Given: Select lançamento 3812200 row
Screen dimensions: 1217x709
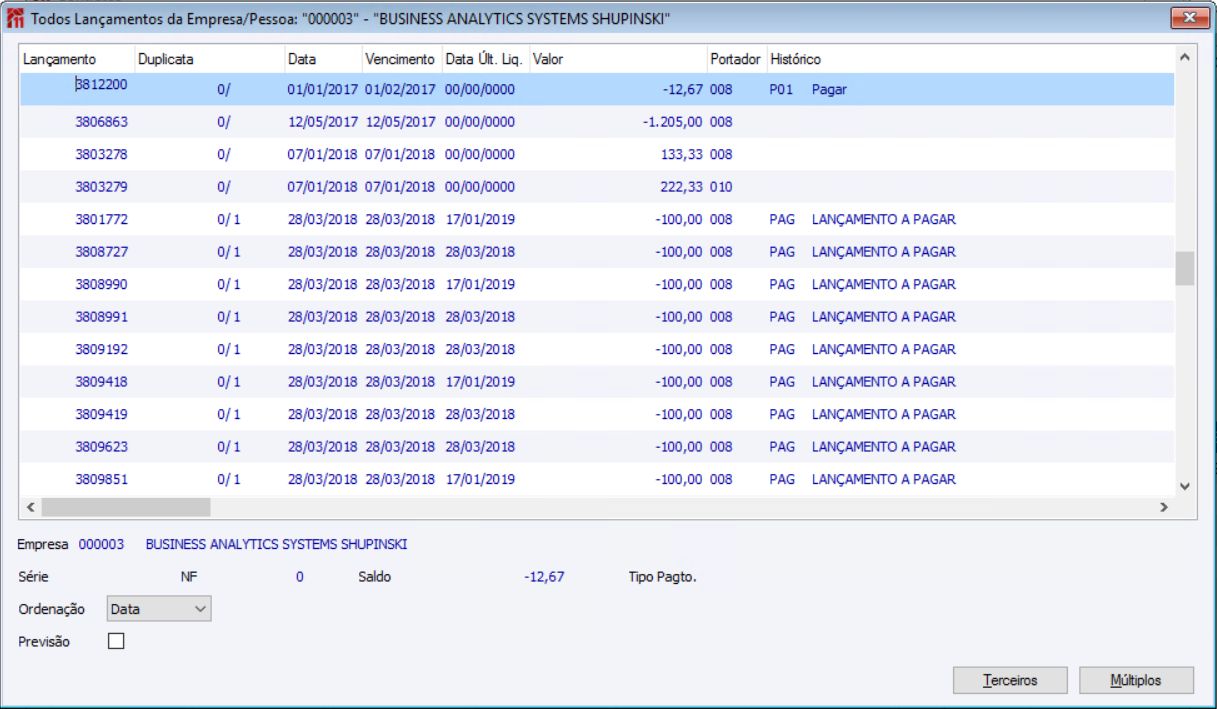Looking at the screenshot, I should tap(597, 89).
